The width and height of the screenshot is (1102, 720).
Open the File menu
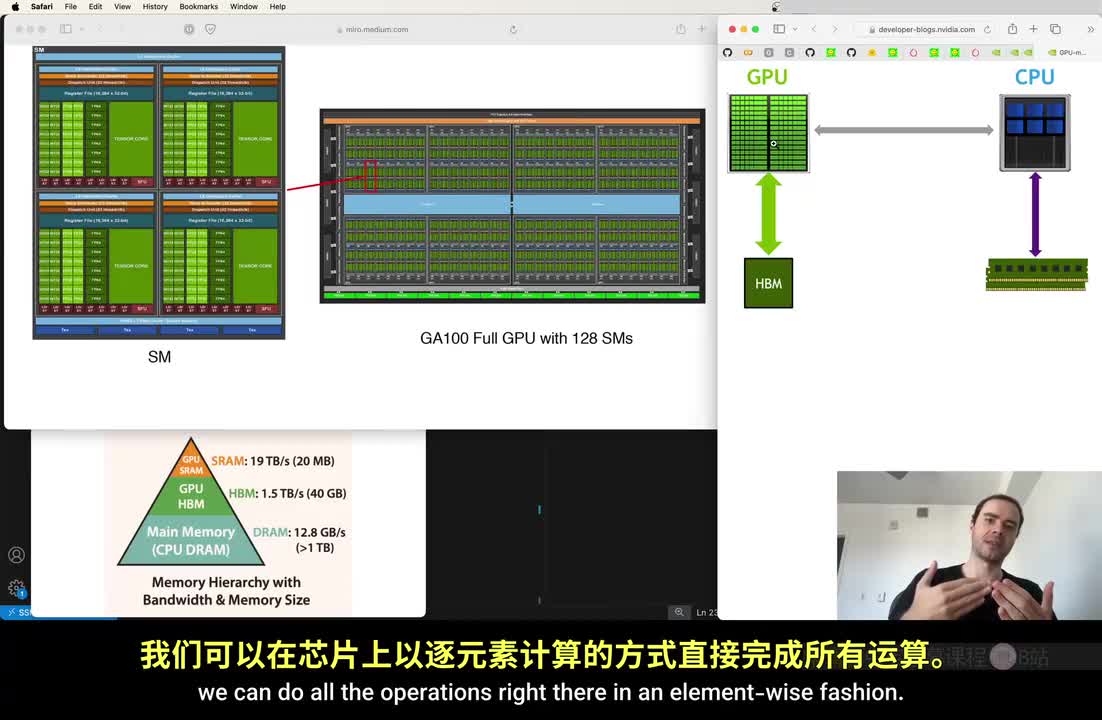[x=70, y=6]
